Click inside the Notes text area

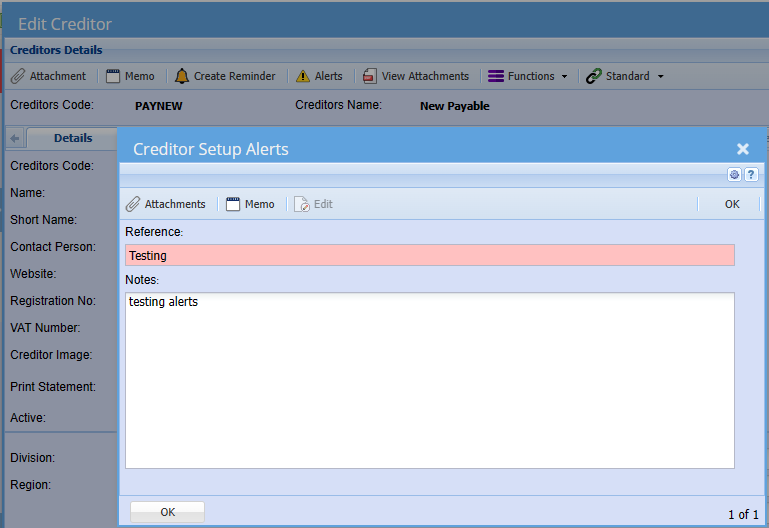click(430, 380)
